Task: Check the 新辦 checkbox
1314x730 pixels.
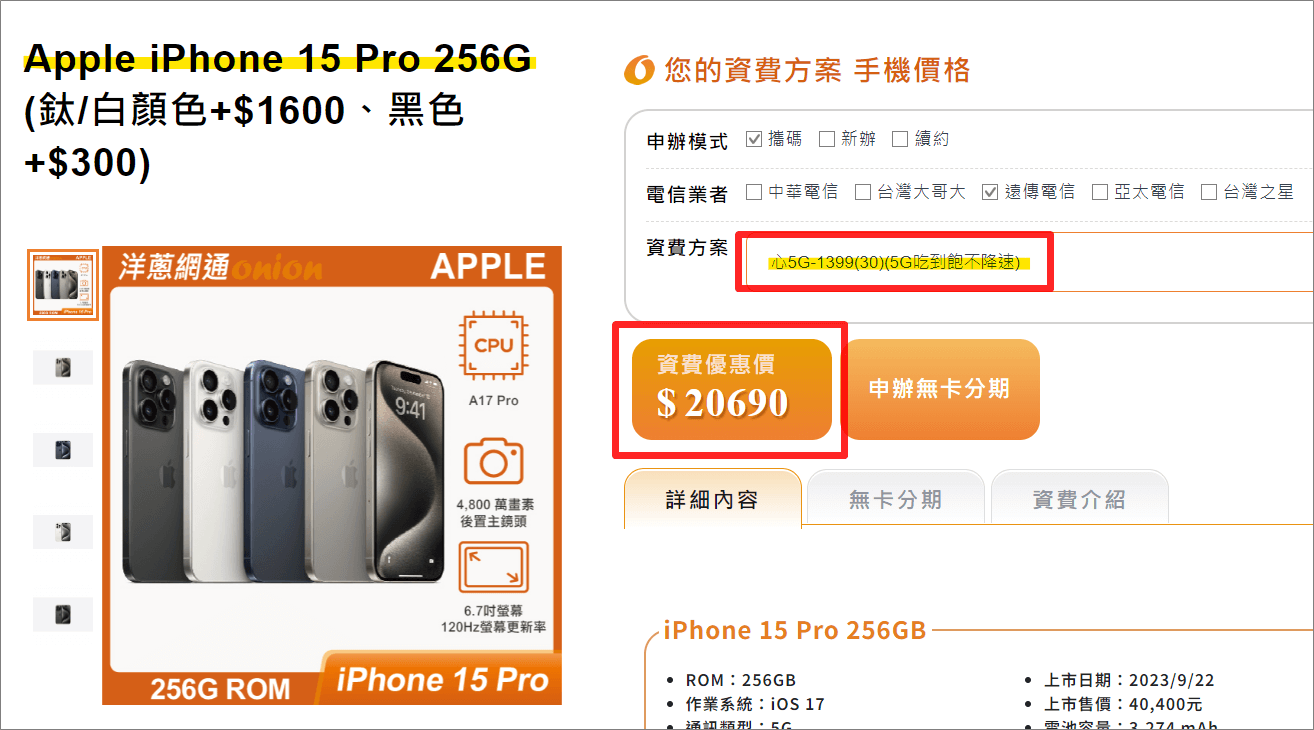Action: click(827, 139)
